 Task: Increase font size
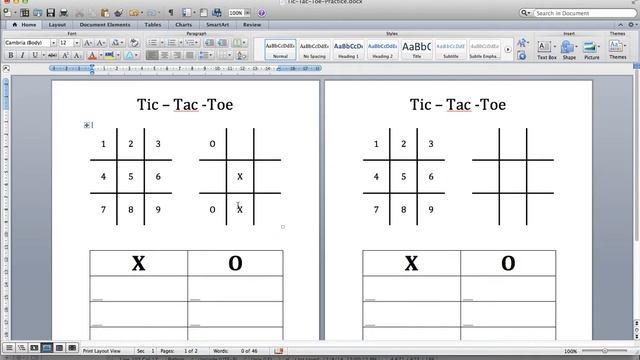click(87, 42)
